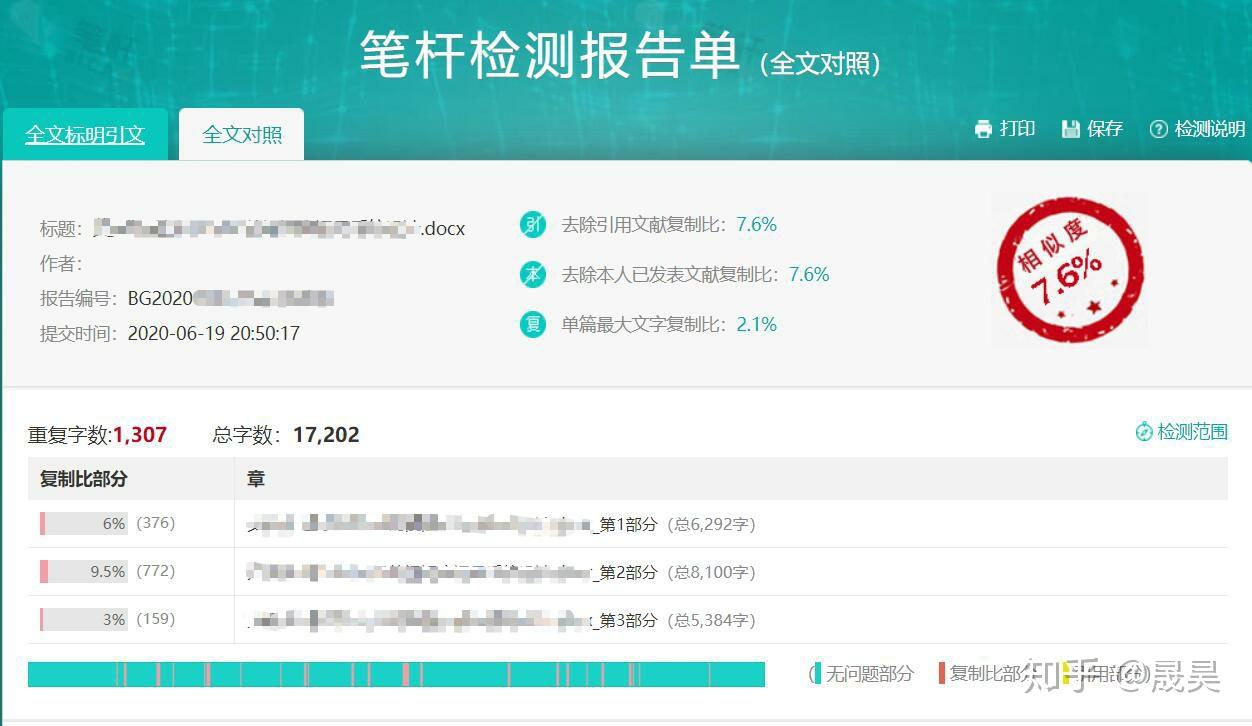The image size is (1252, 726).
Task: Click the red 相似度 7.6% similarity stamp
Action: point(1068,270)
